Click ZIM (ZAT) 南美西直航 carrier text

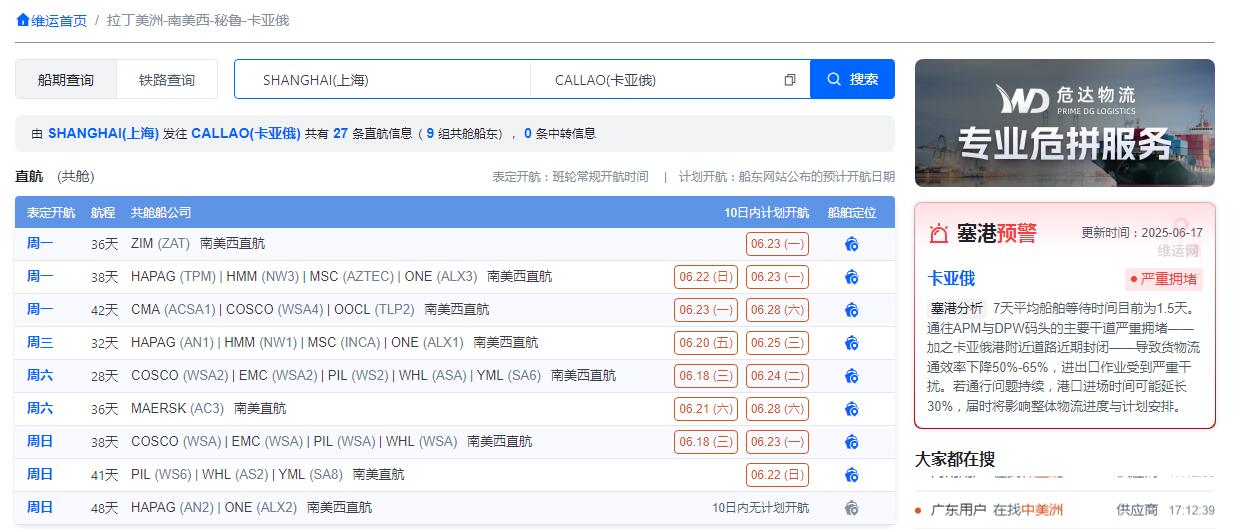coord(198,244)
